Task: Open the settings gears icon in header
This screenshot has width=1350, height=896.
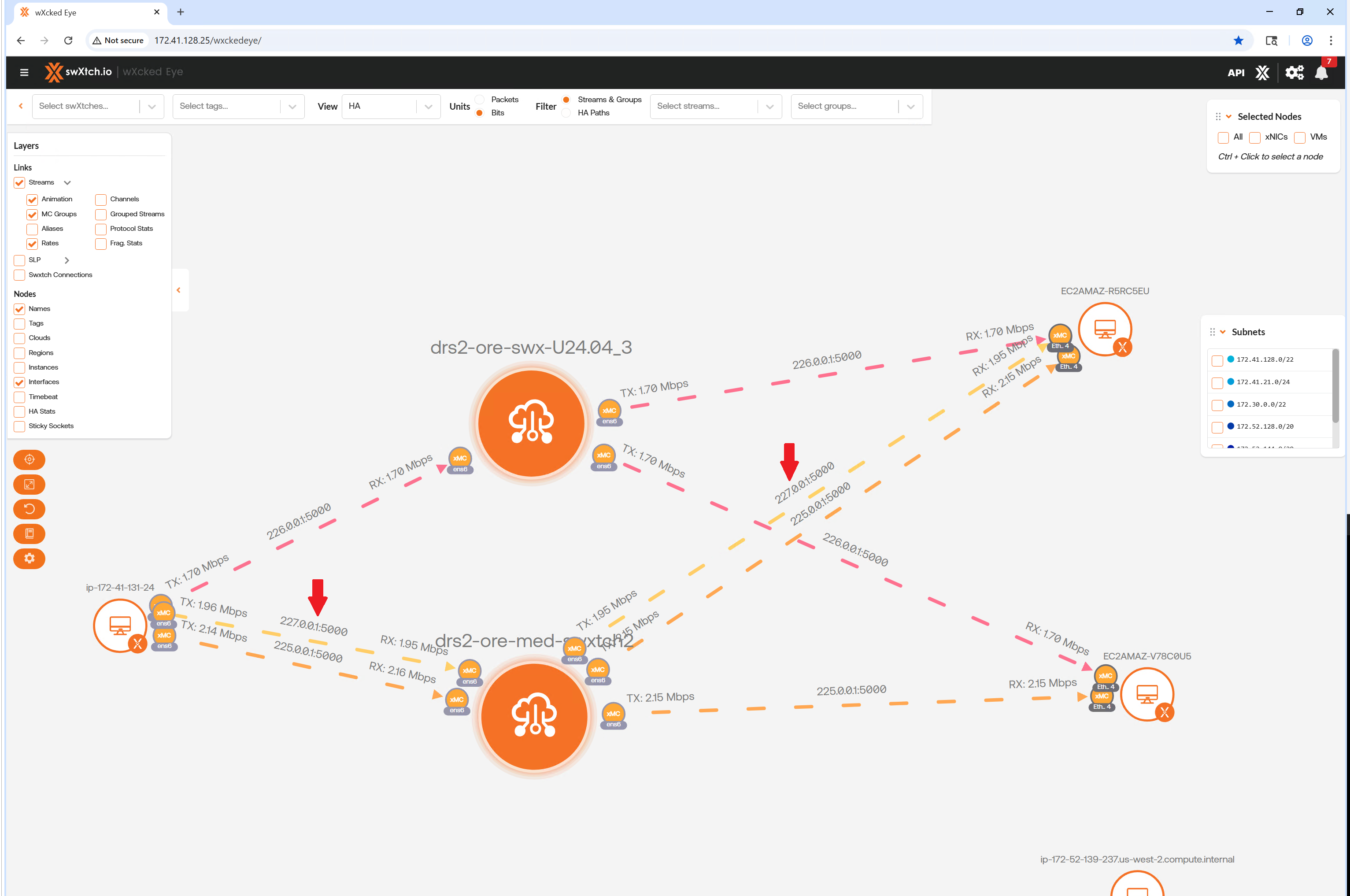Action: tap(1294, 73)
